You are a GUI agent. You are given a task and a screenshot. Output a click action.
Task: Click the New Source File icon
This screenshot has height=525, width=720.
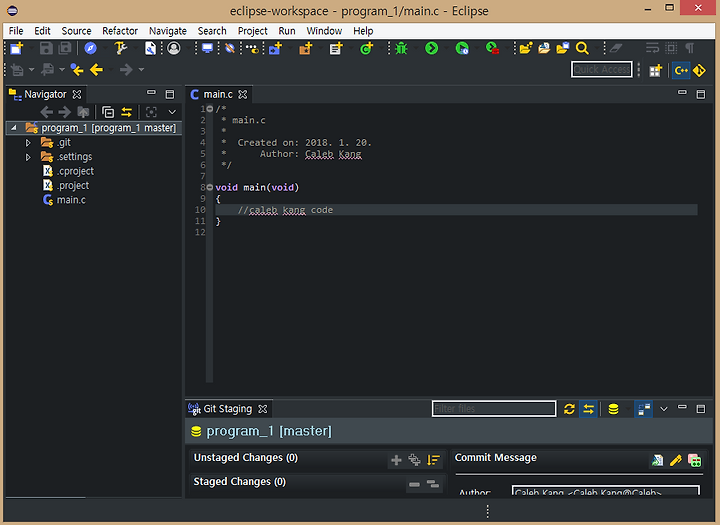[336, 48]
